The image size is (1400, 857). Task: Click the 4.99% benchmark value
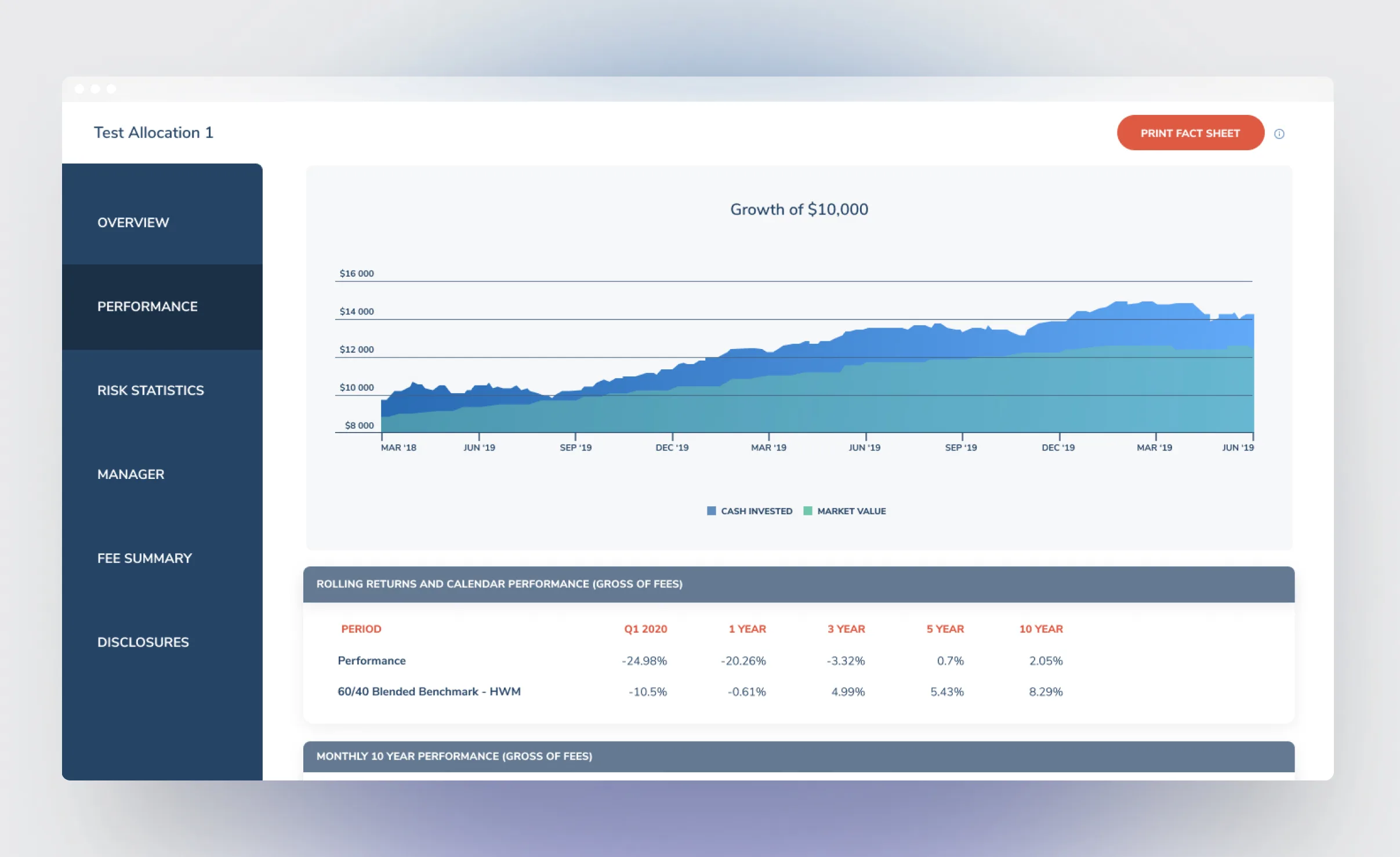click(848, 692)
